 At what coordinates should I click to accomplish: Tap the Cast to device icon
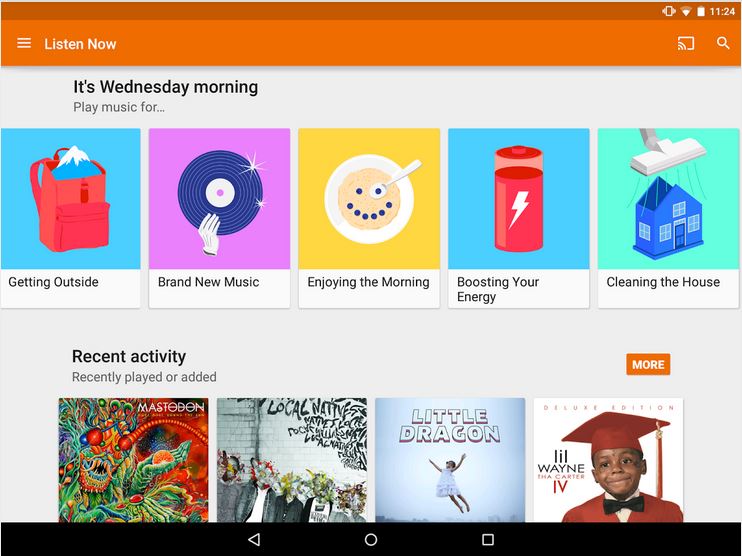coord(686,44)
